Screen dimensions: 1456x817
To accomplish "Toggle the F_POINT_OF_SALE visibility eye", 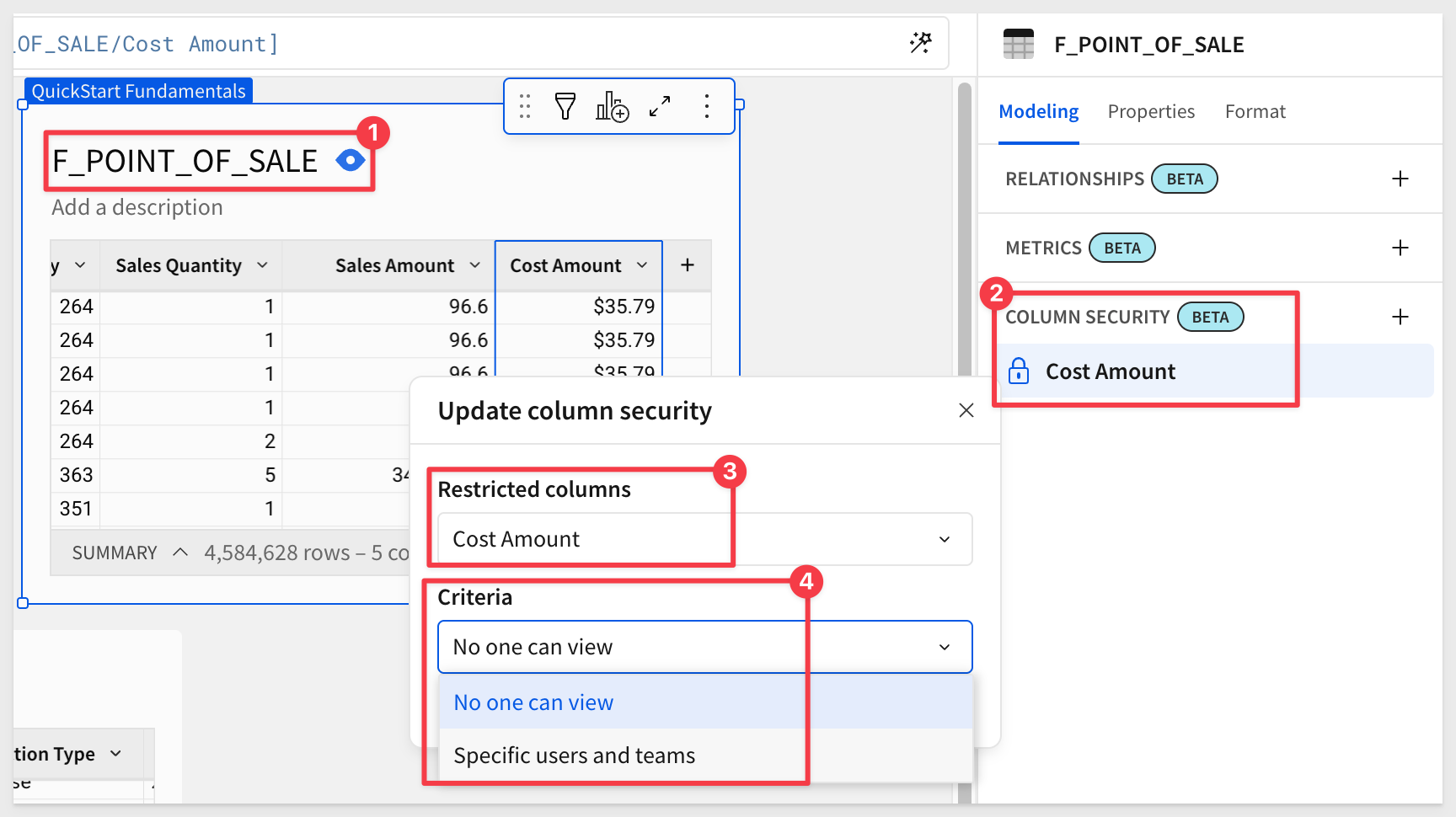I will click(x=350, y=160).
